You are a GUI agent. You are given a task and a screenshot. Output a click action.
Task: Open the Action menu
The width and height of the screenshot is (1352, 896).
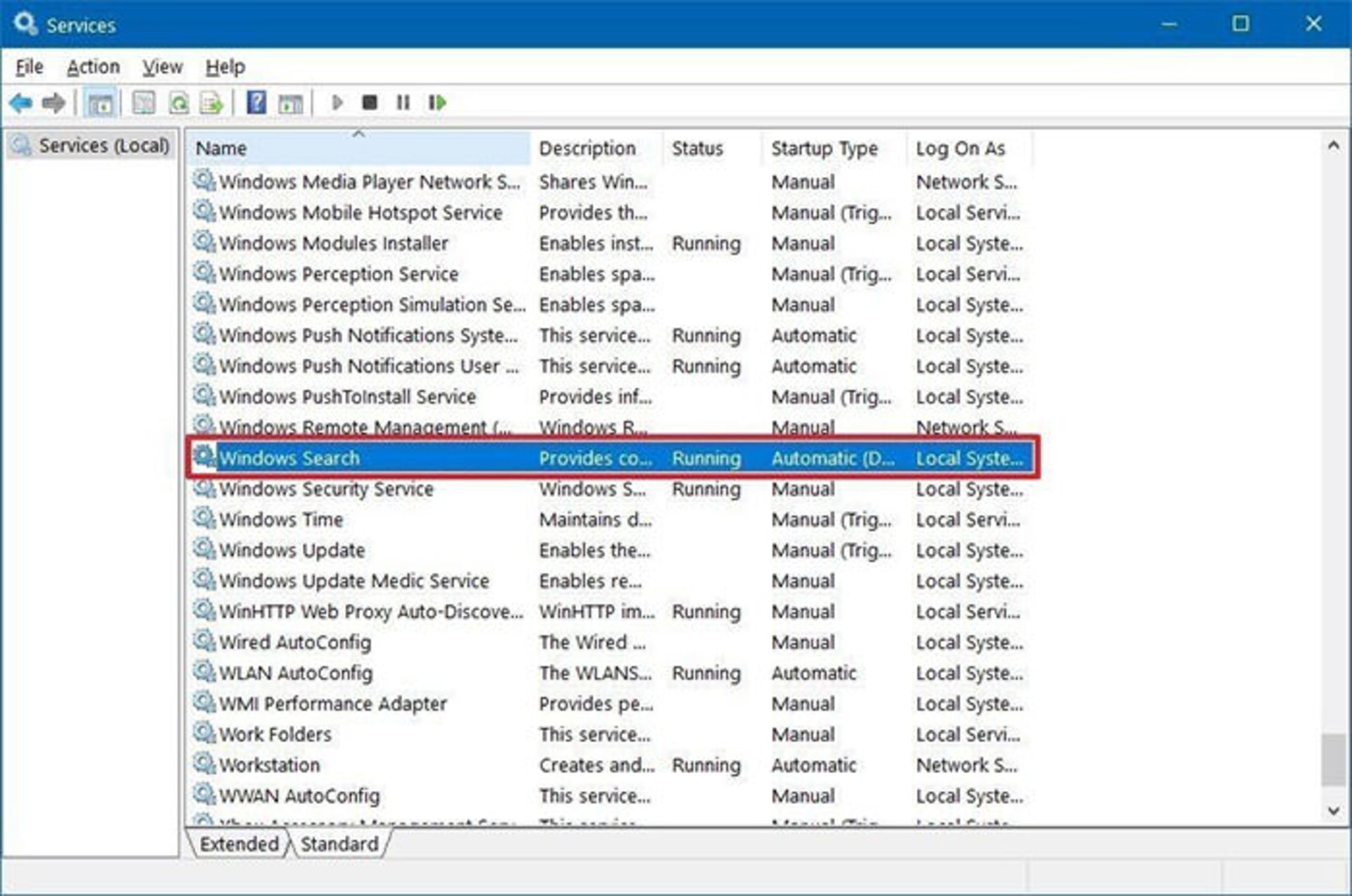click(93, 67)
